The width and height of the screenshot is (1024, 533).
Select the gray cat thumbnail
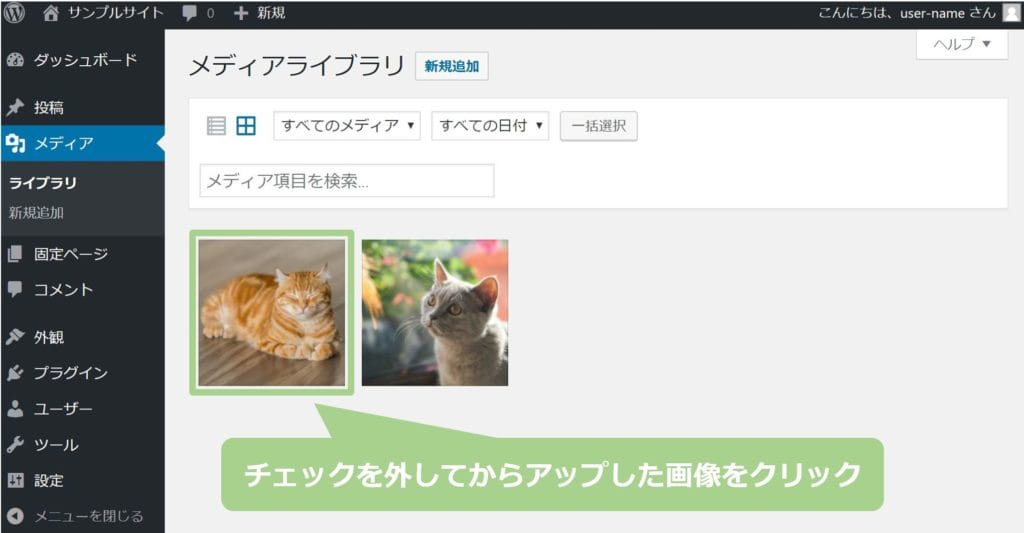click(x=435, y=312)
